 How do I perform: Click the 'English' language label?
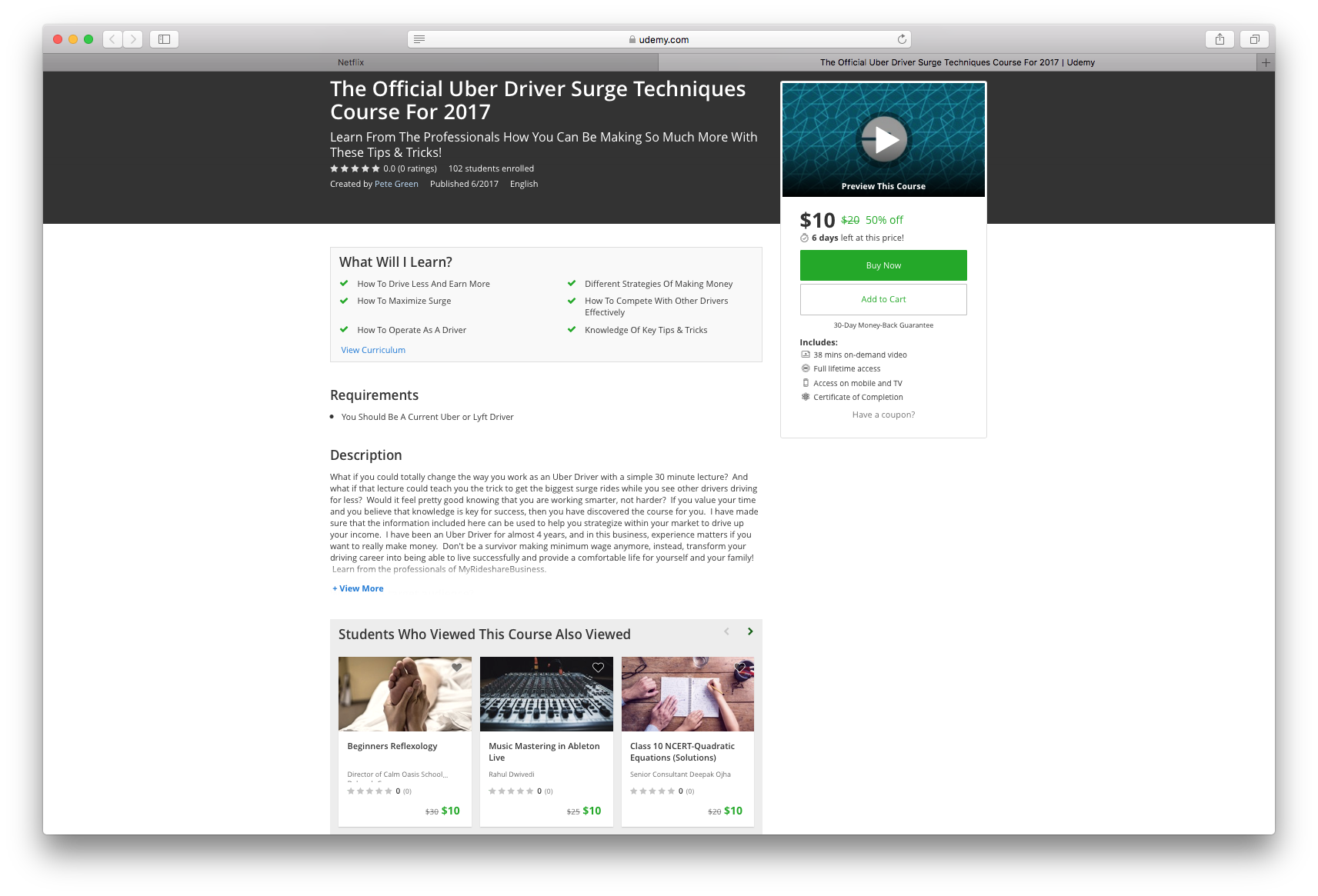coord(524,184)
